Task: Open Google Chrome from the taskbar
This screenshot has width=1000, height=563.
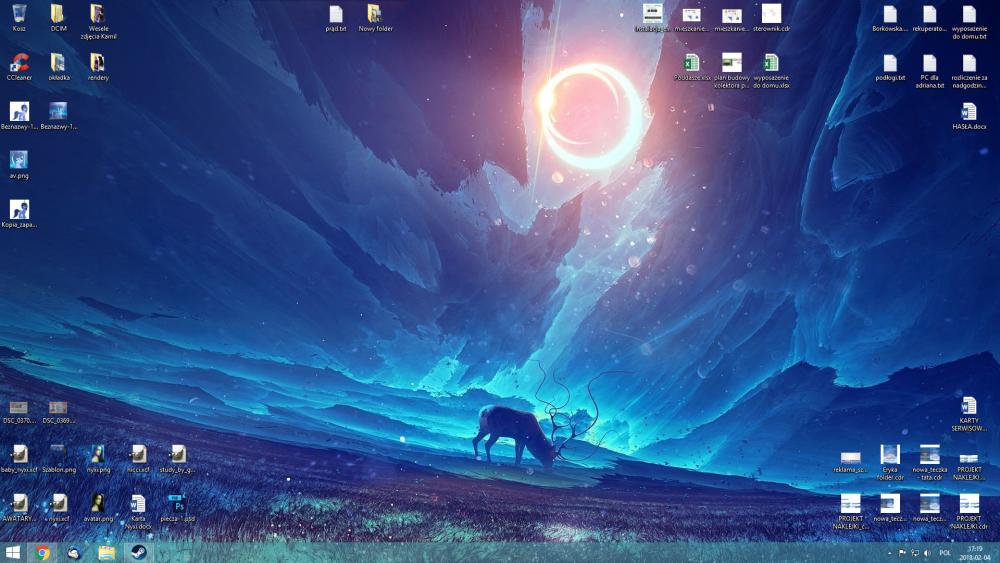Action: click(x=43, y=552)
